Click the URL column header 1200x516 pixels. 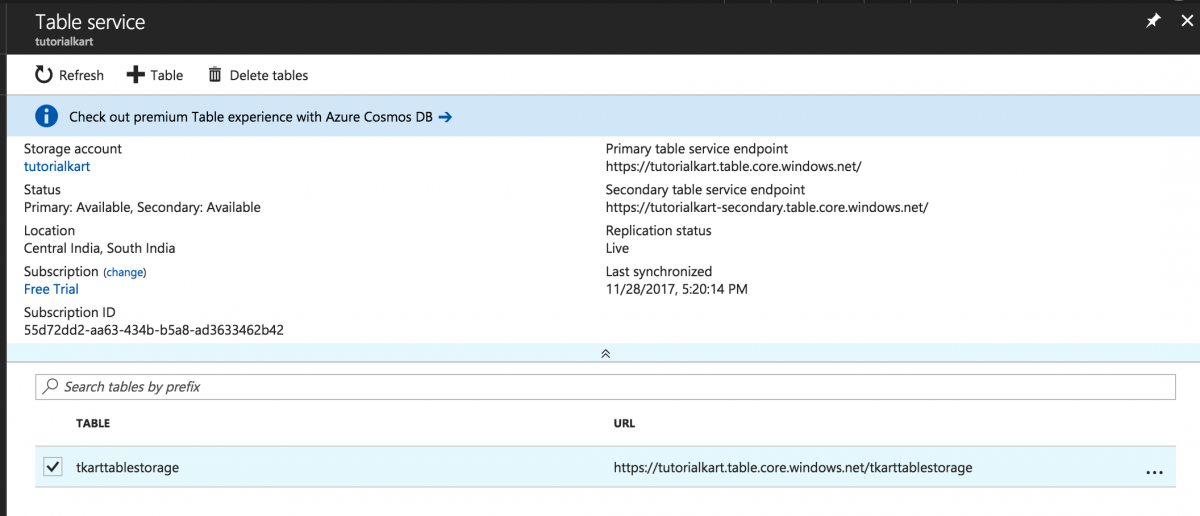pos(624,424)
